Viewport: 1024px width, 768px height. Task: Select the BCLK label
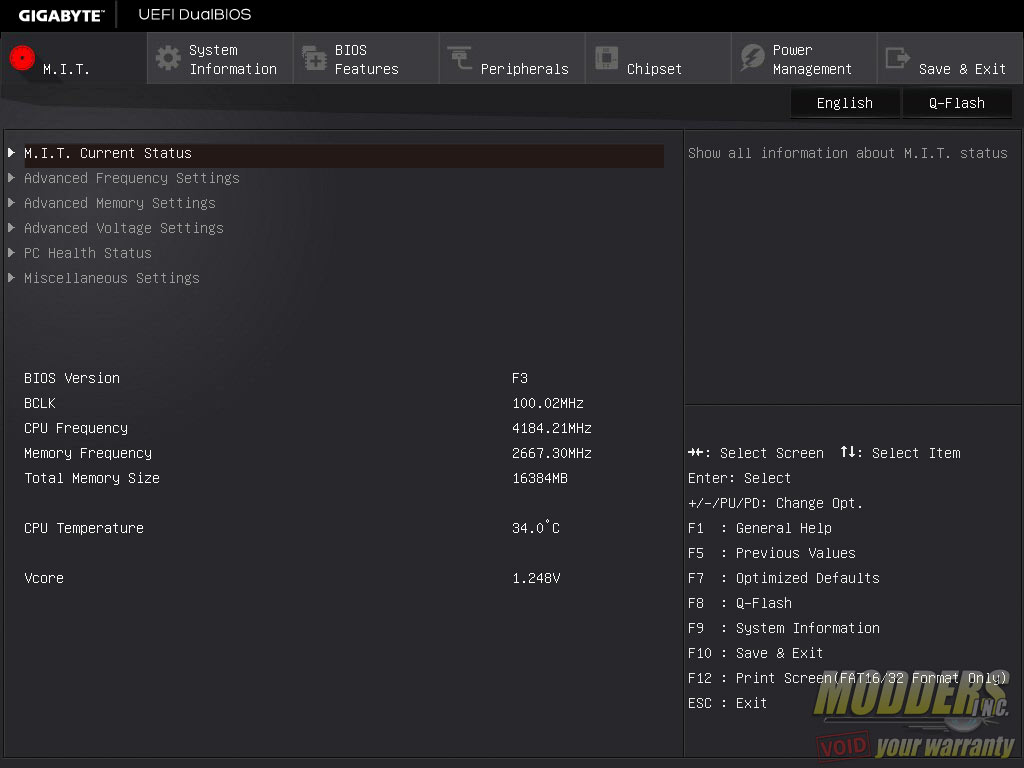coord(40,403)
